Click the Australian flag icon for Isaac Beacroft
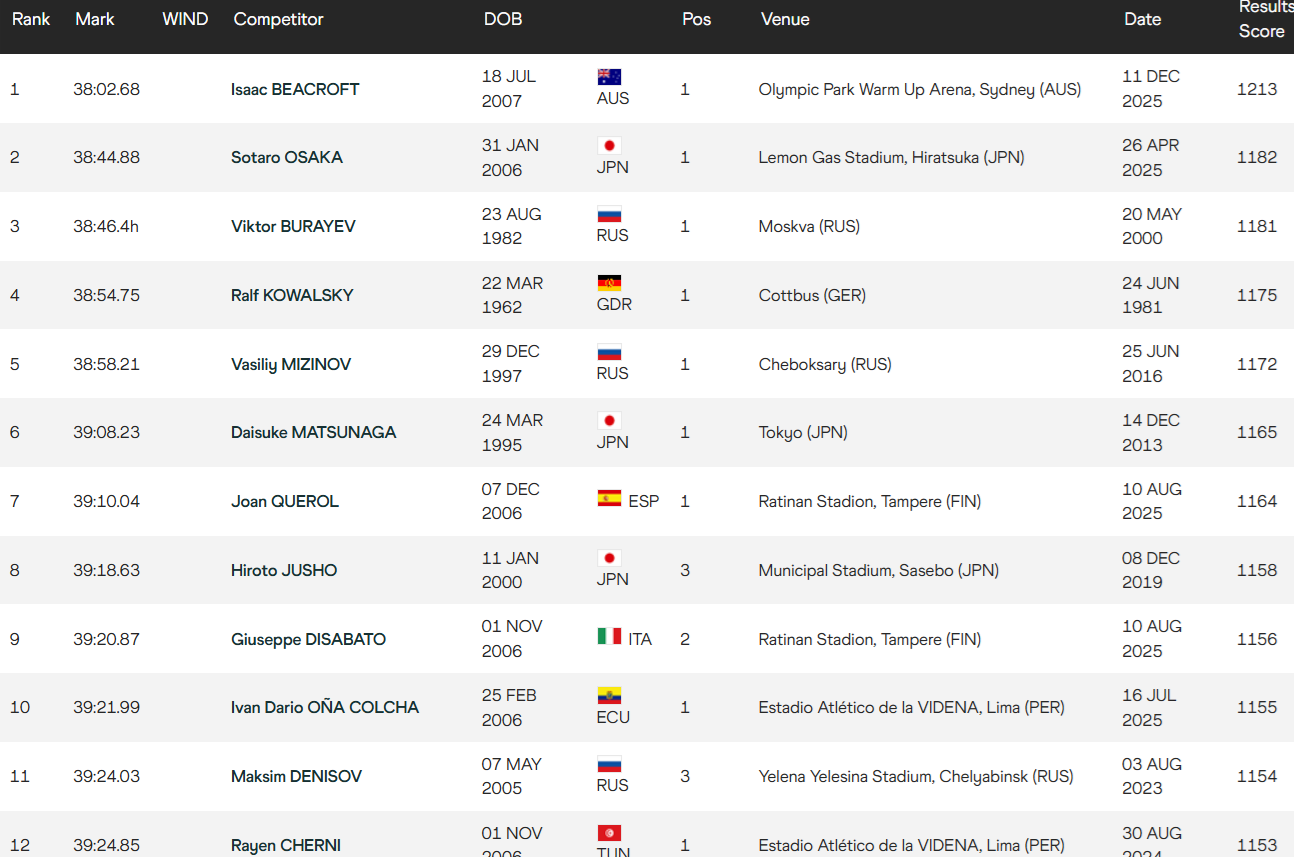Screen dimensions: 1294x857 point(609,77)
